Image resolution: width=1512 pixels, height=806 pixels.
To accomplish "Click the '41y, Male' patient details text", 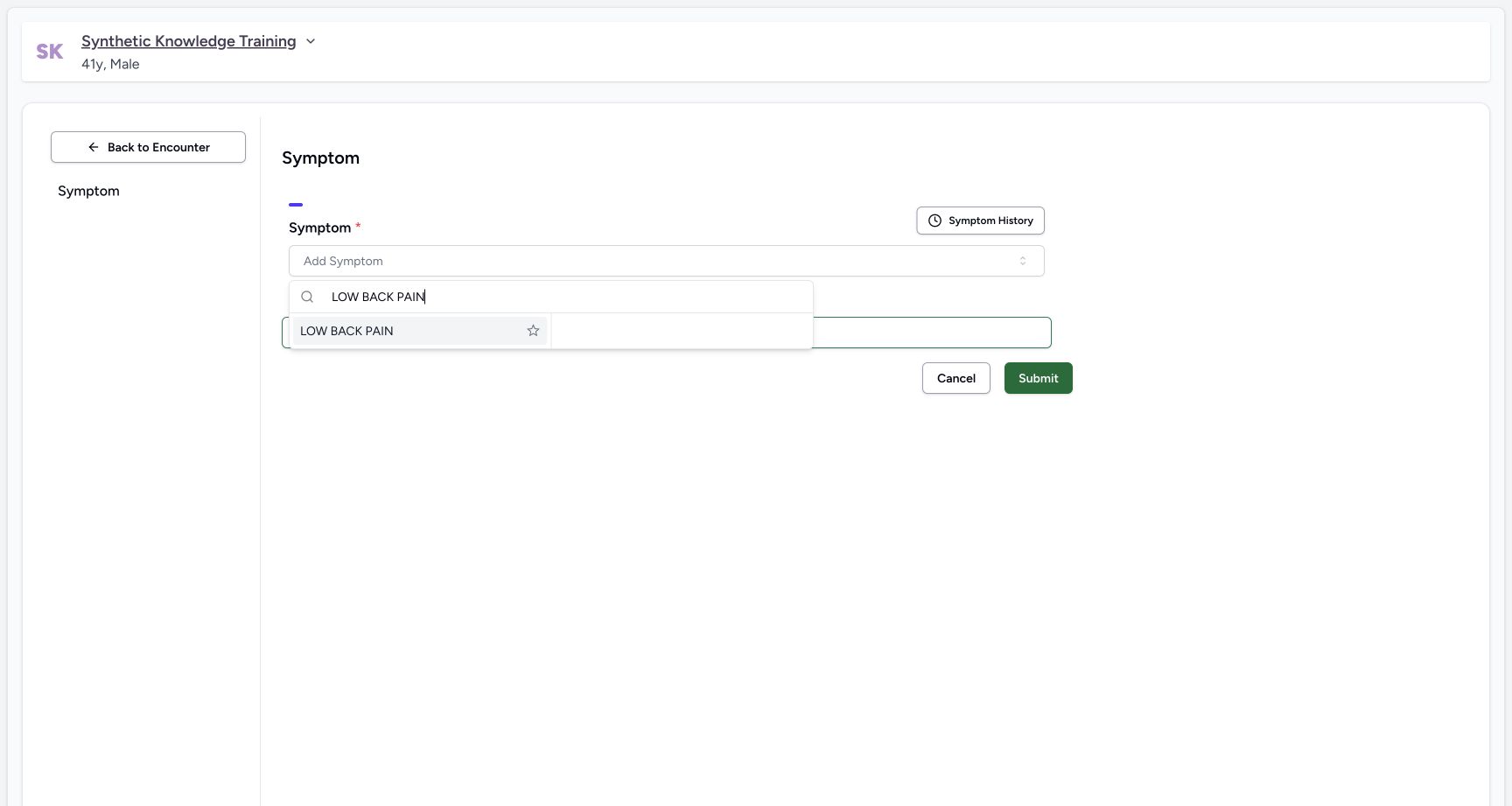I will 110,64.
